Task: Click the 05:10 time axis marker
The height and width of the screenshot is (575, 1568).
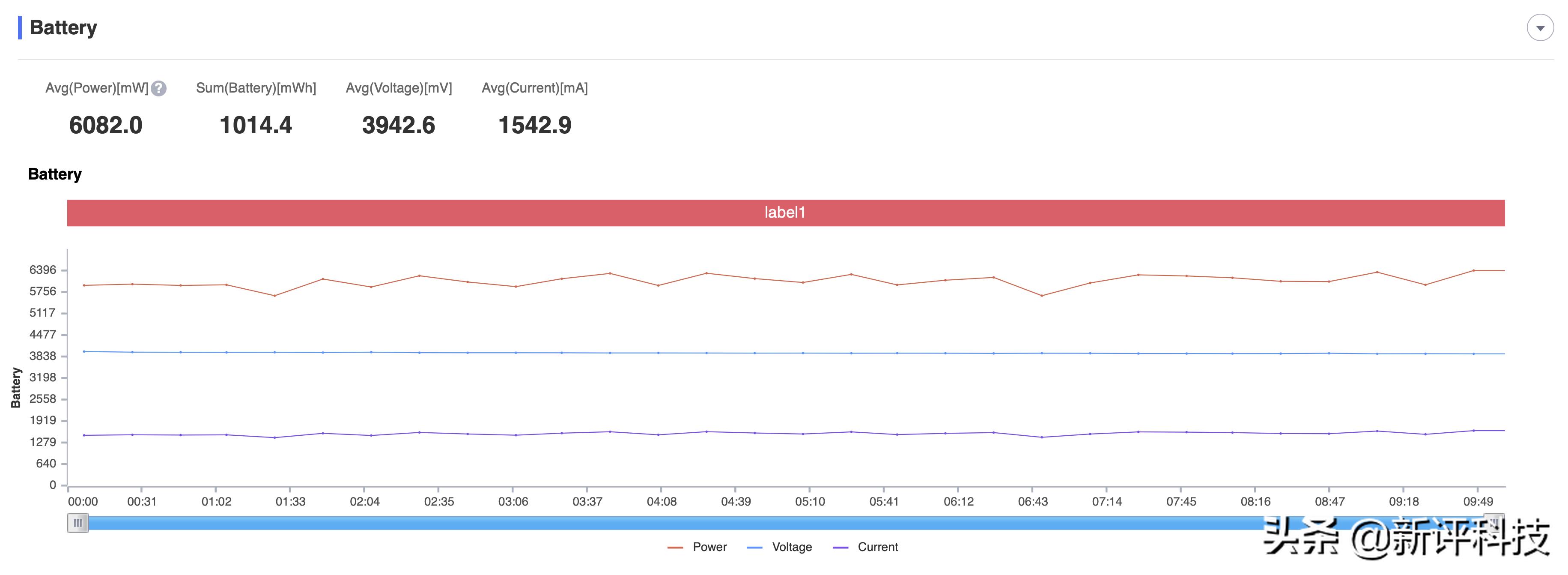Action: pyautogui.click(x=810, y=501)
